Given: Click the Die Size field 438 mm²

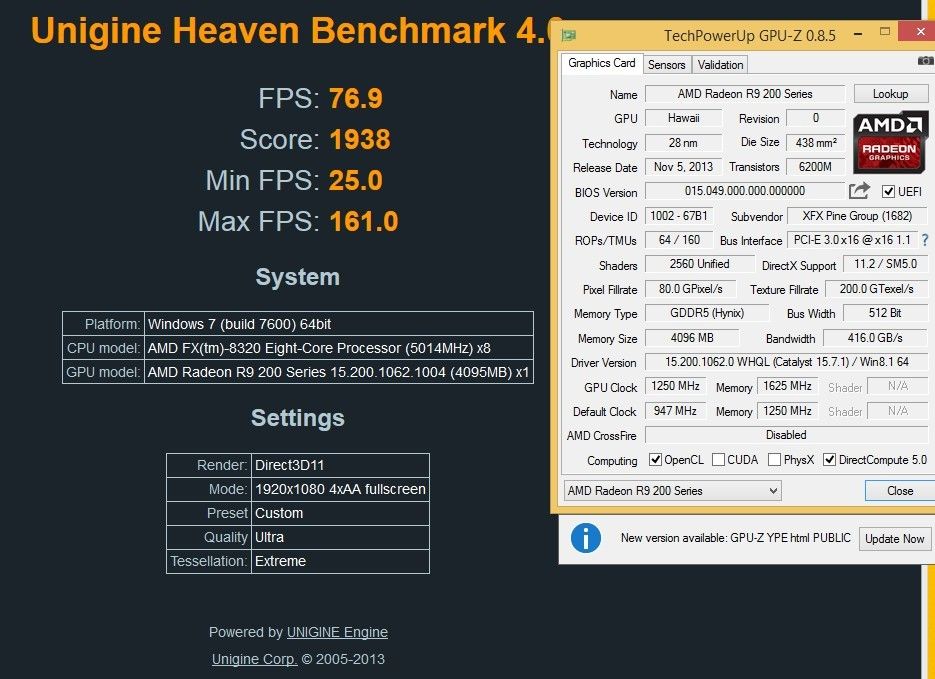Looking at the screenshot, I should click(x=816, y=142).
